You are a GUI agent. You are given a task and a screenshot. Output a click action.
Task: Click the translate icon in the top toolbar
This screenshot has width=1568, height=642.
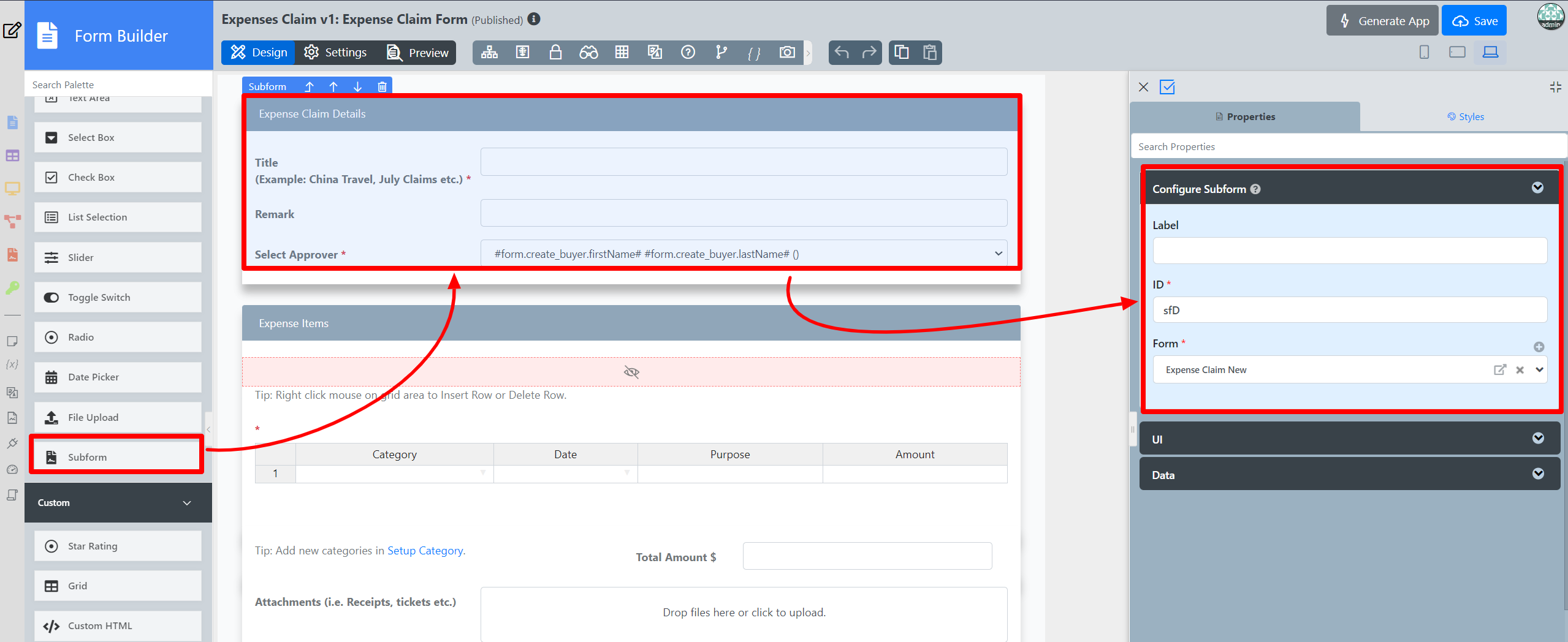click(655, 53)
